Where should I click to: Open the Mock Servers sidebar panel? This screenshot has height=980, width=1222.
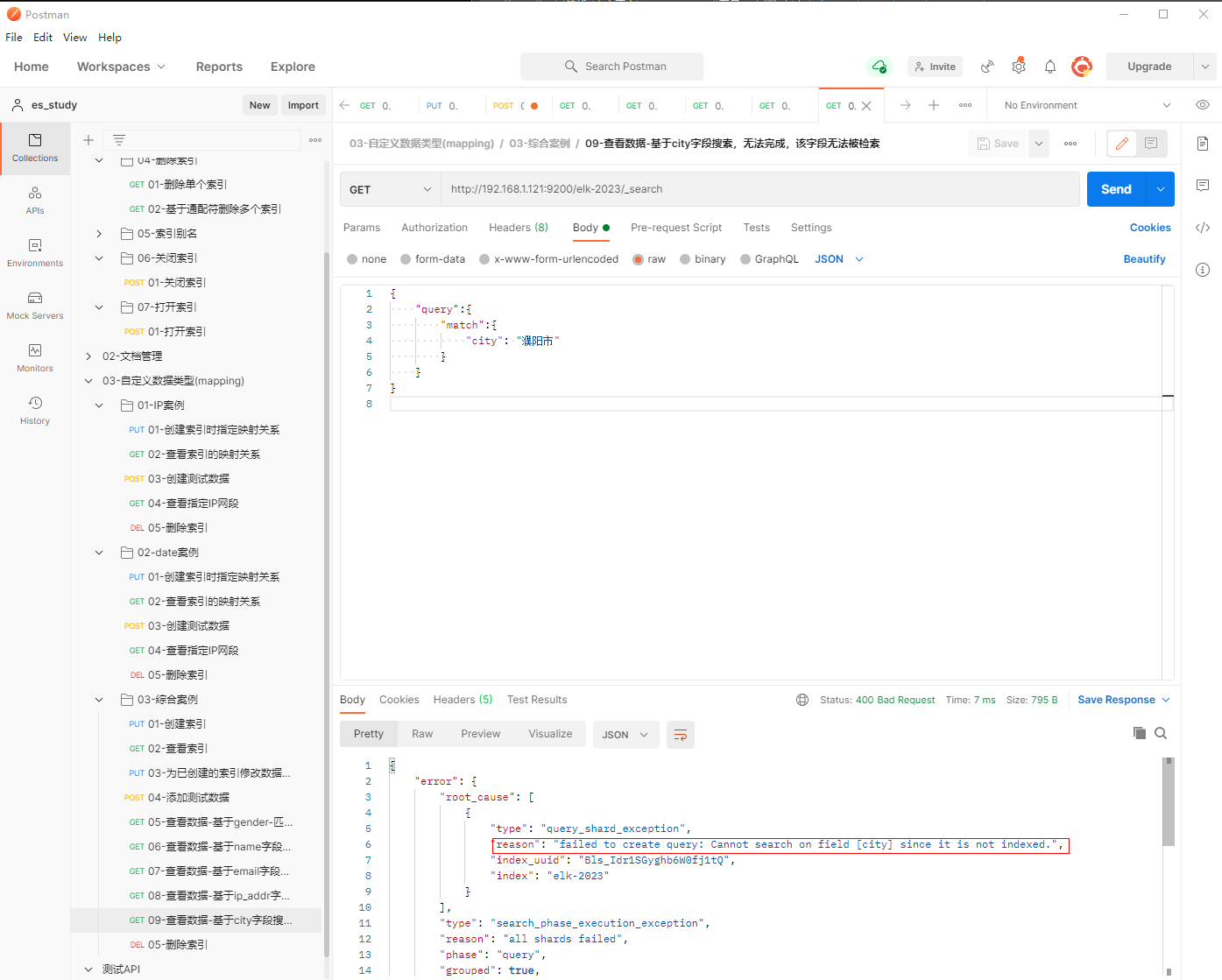pos(35,306)
